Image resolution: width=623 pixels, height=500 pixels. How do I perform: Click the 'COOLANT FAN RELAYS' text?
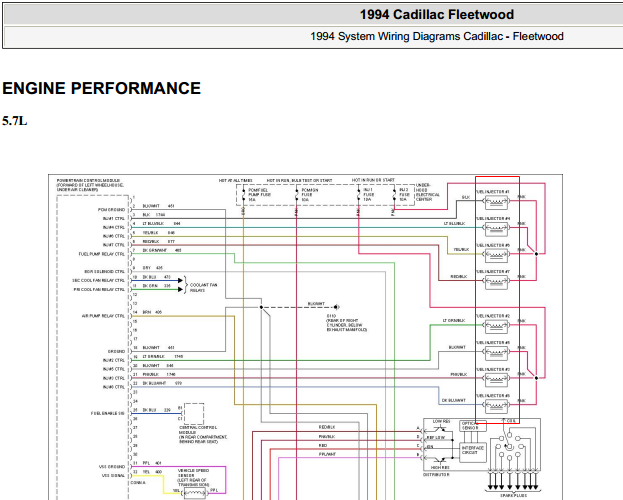point(203,288)
